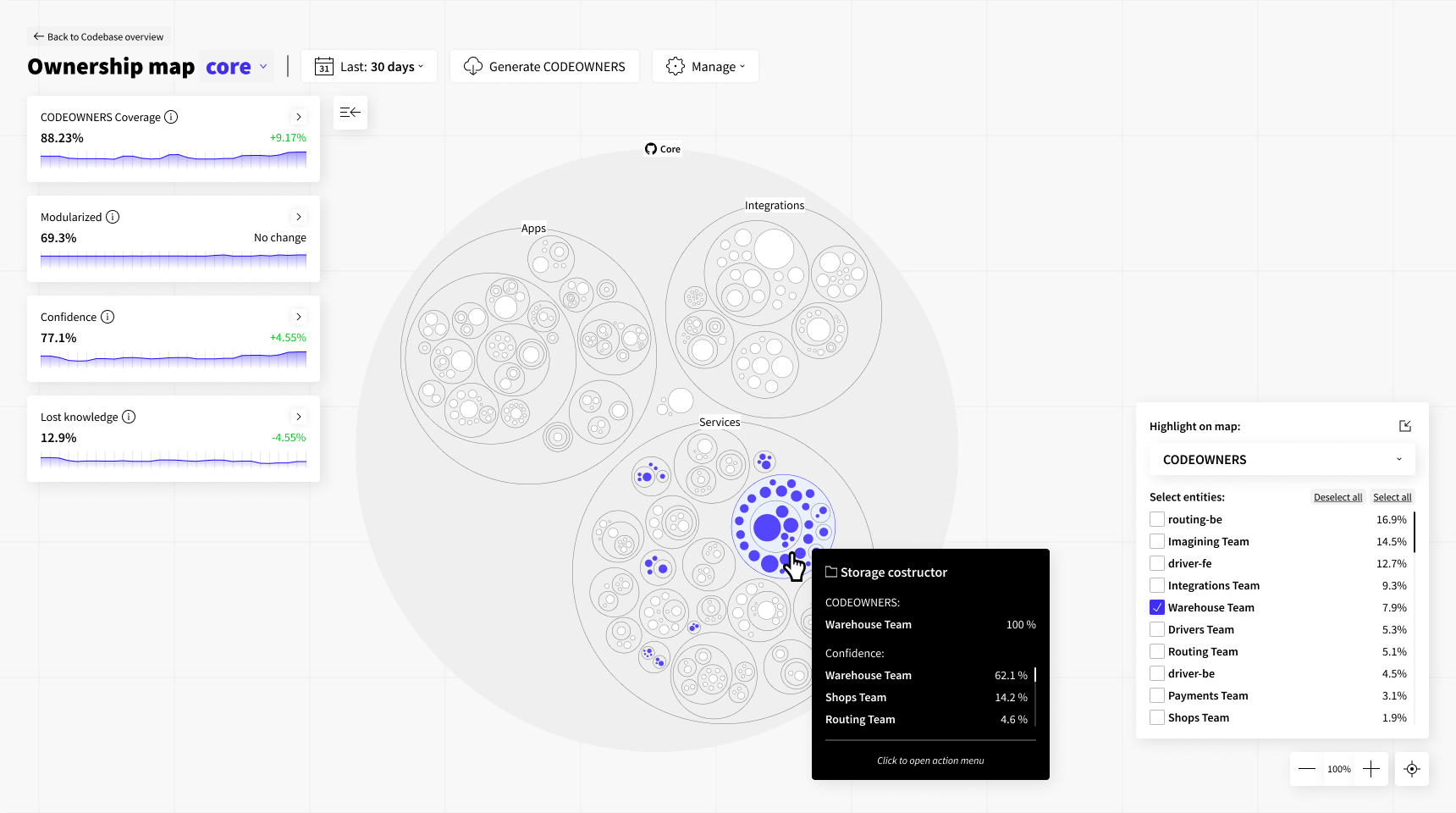Click the Manage gear icon

676,66
